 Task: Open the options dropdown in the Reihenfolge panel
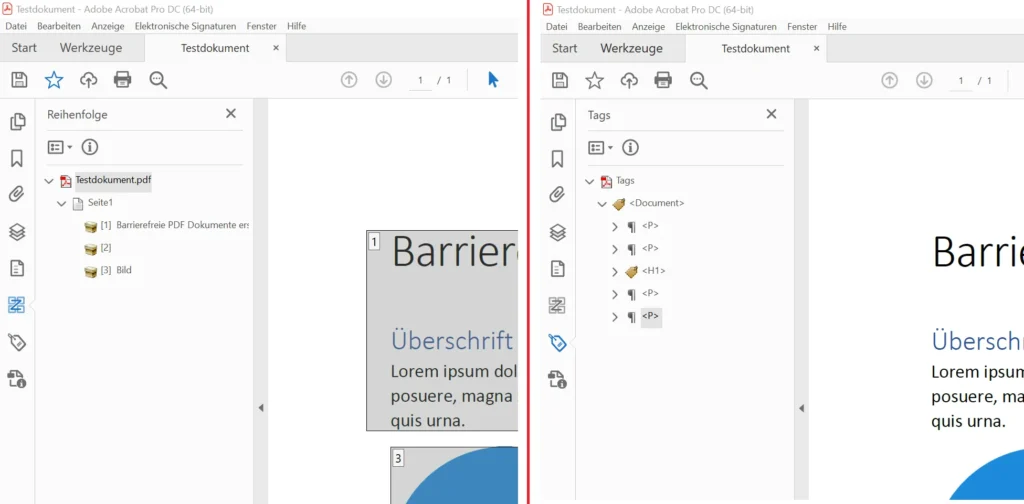pos(60,148)
